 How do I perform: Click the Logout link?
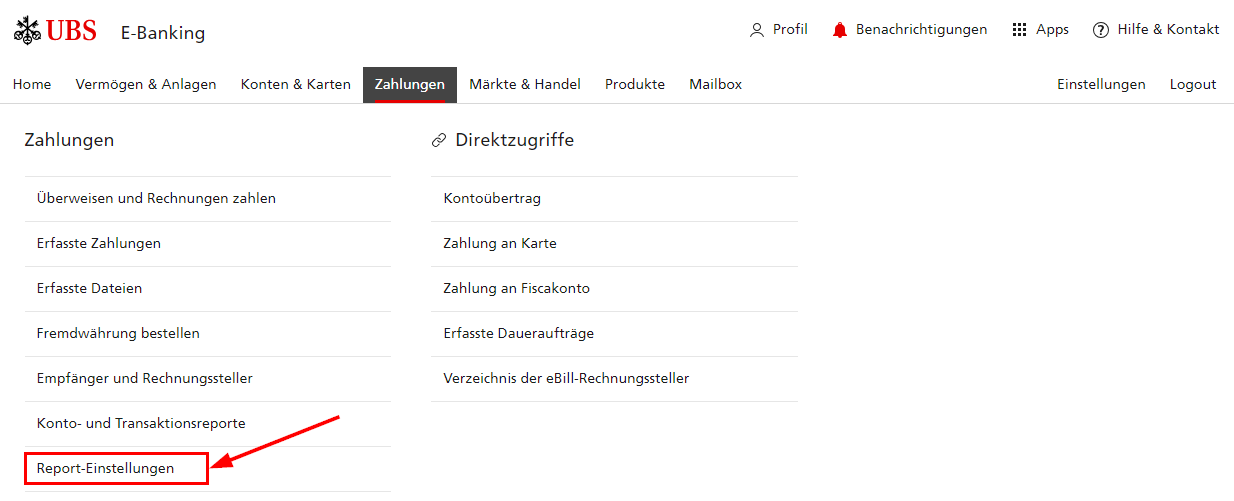point(1193,85)
